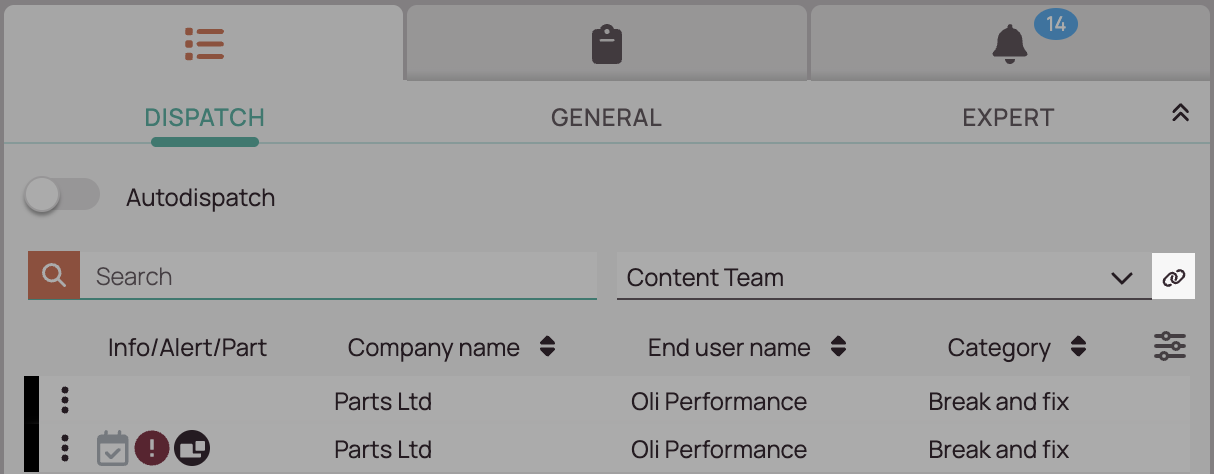Expand the Content Team dropdown
1214x474 pixels.
[1122, 278]
